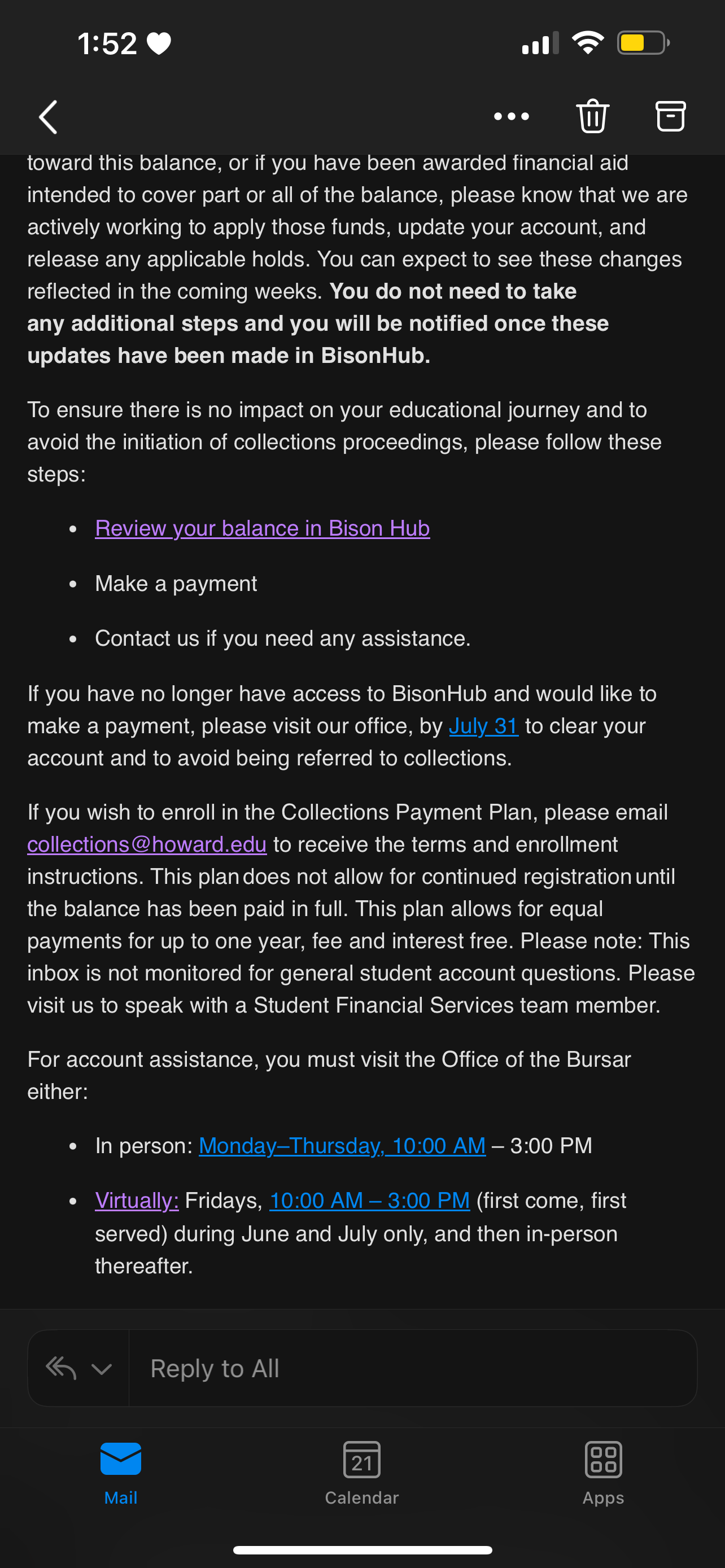
Task: Open Review your balance in Bison Hub link
Action: (263, 528)
